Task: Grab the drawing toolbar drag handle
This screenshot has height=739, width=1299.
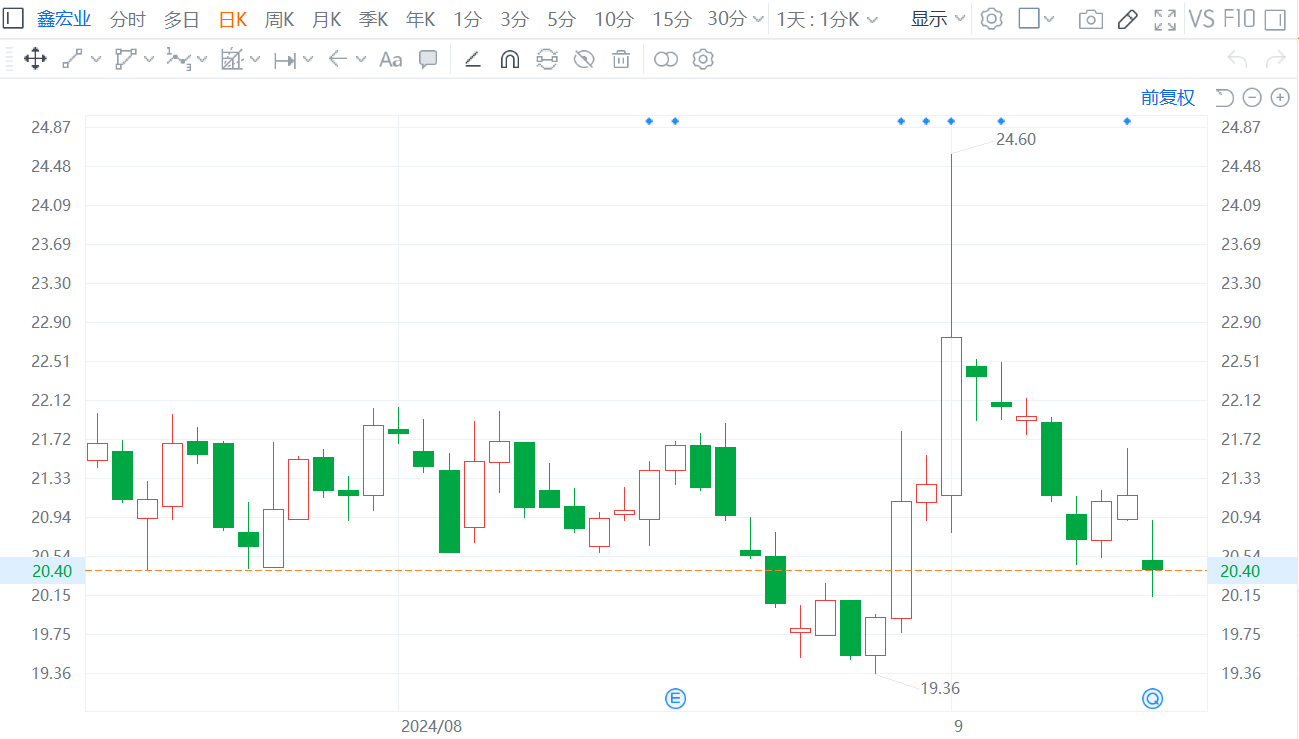Action: point(10,60)
